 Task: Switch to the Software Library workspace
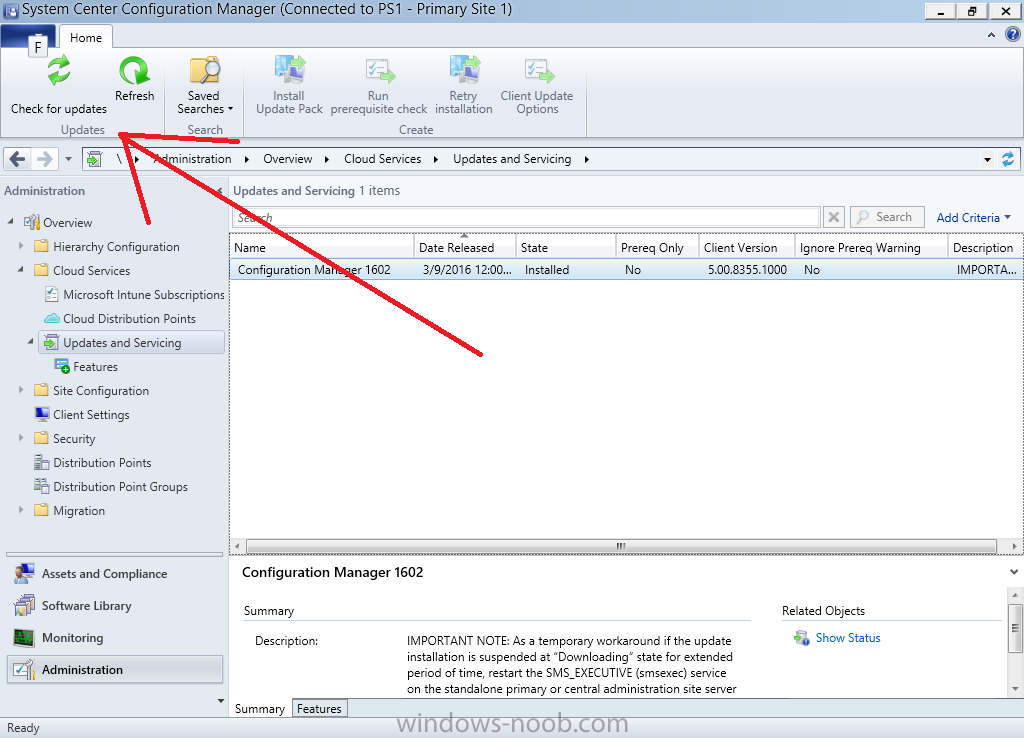pyautogui.click(x=115, y=606)
